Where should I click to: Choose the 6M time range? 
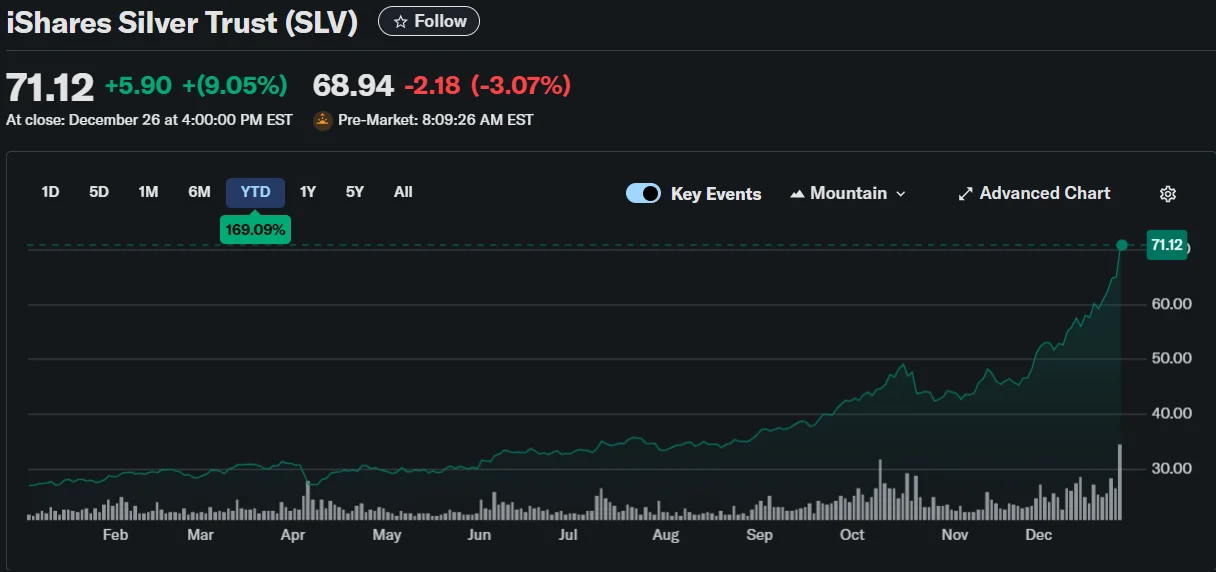pyautogui.click(x=199, y=192)
